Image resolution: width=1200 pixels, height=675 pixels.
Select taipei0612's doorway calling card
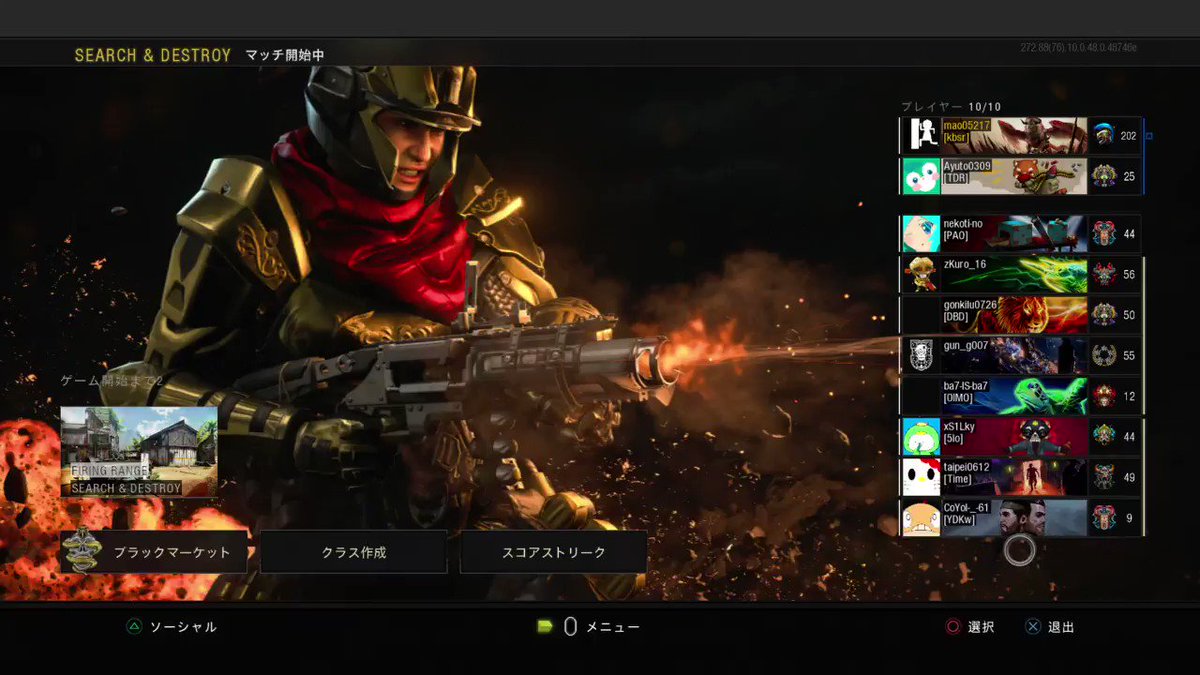point(1014,477)
